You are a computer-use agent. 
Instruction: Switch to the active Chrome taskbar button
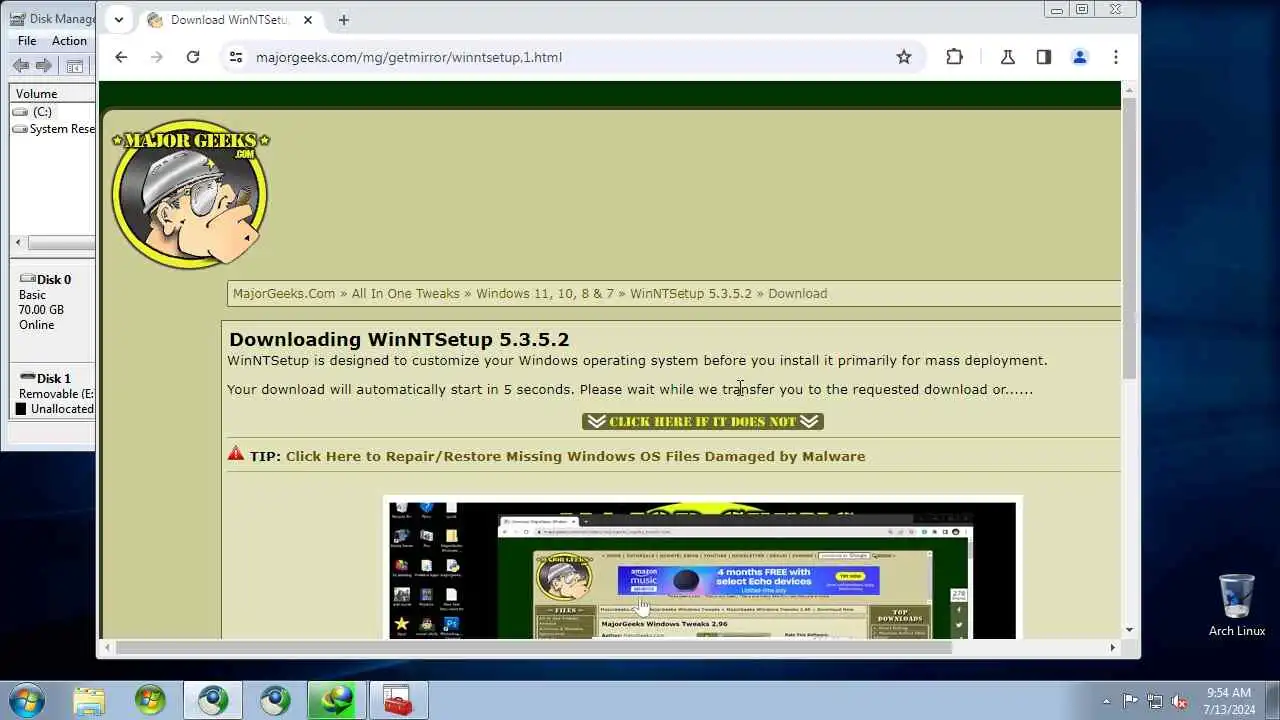pos(212,701)
